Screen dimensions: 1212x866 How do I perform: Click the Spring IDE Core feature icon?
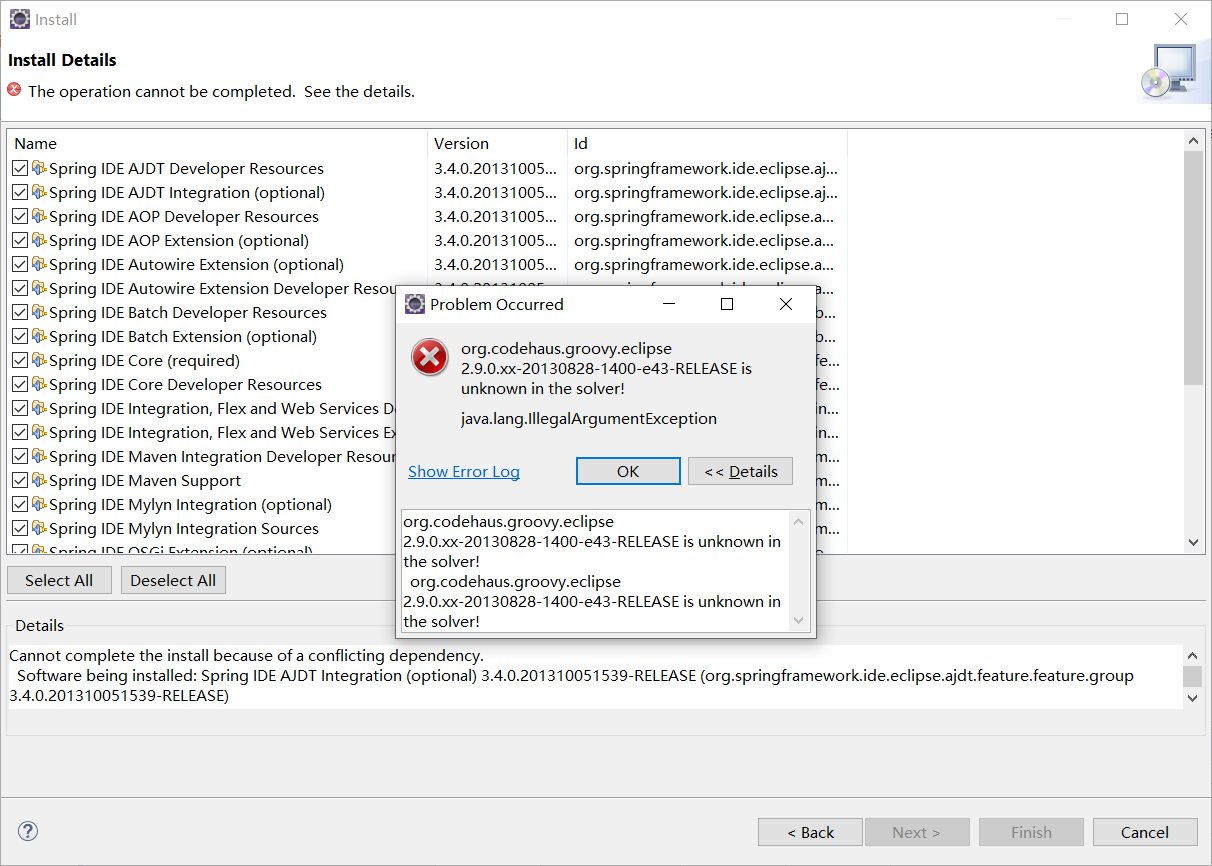(39, 360)
